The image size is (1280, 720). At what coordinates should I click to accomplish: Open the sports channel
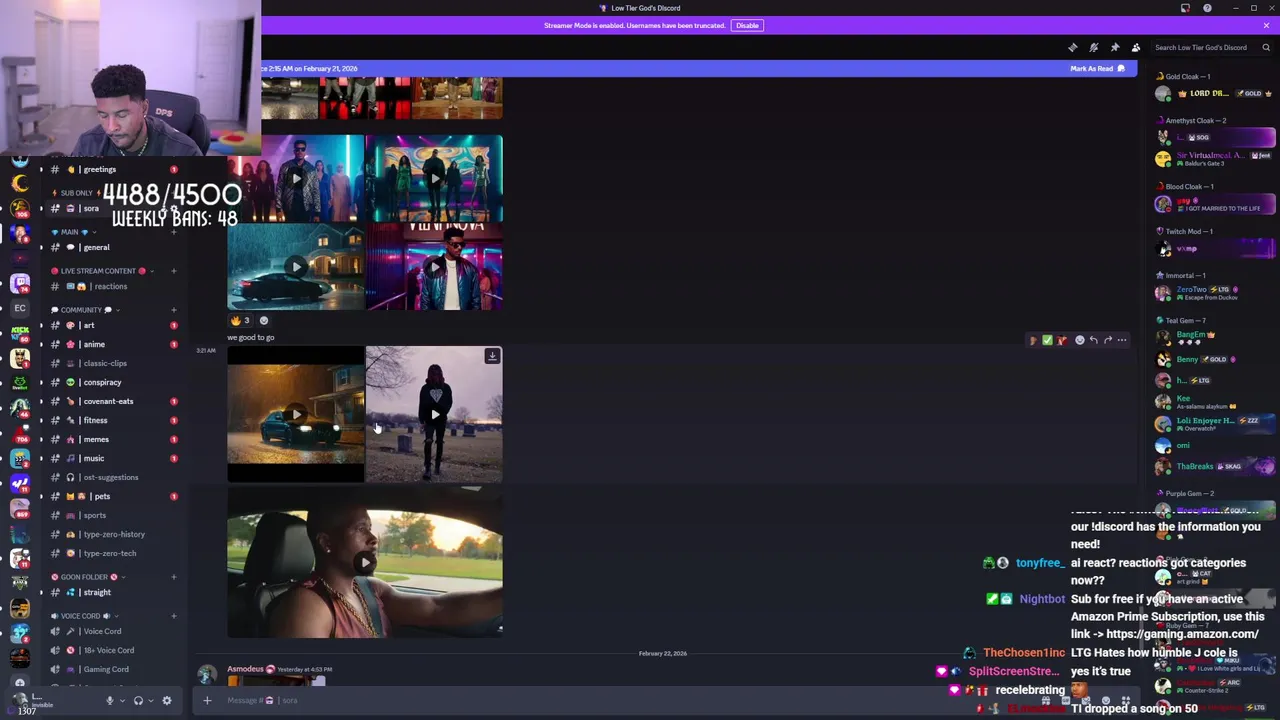(x=112, y=515)
